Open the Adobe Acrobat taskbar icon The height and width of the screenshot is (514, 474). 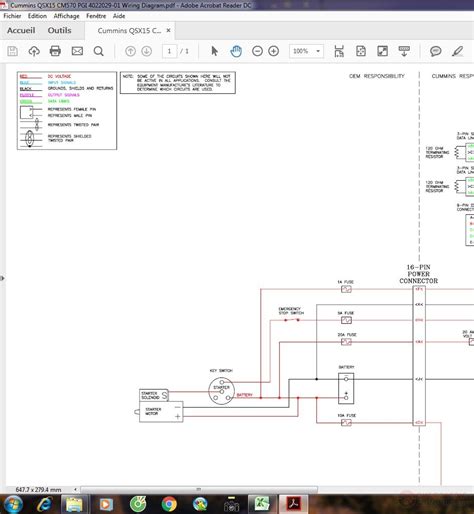click(x=293, y=504)
